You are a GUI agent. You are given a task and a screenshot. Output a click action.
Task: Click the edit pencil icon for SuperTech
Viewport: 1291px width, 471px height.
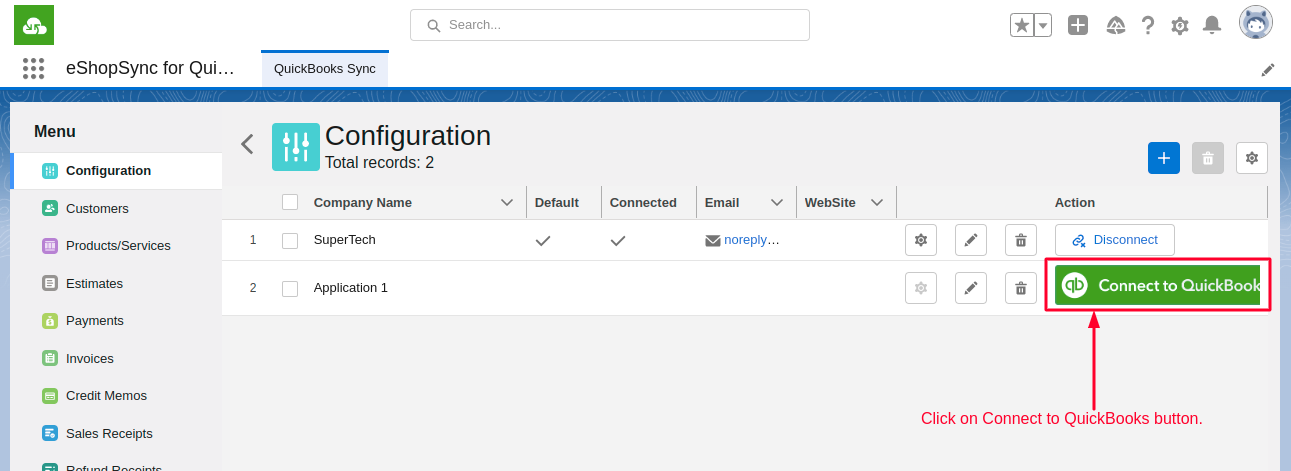[970, 240]
